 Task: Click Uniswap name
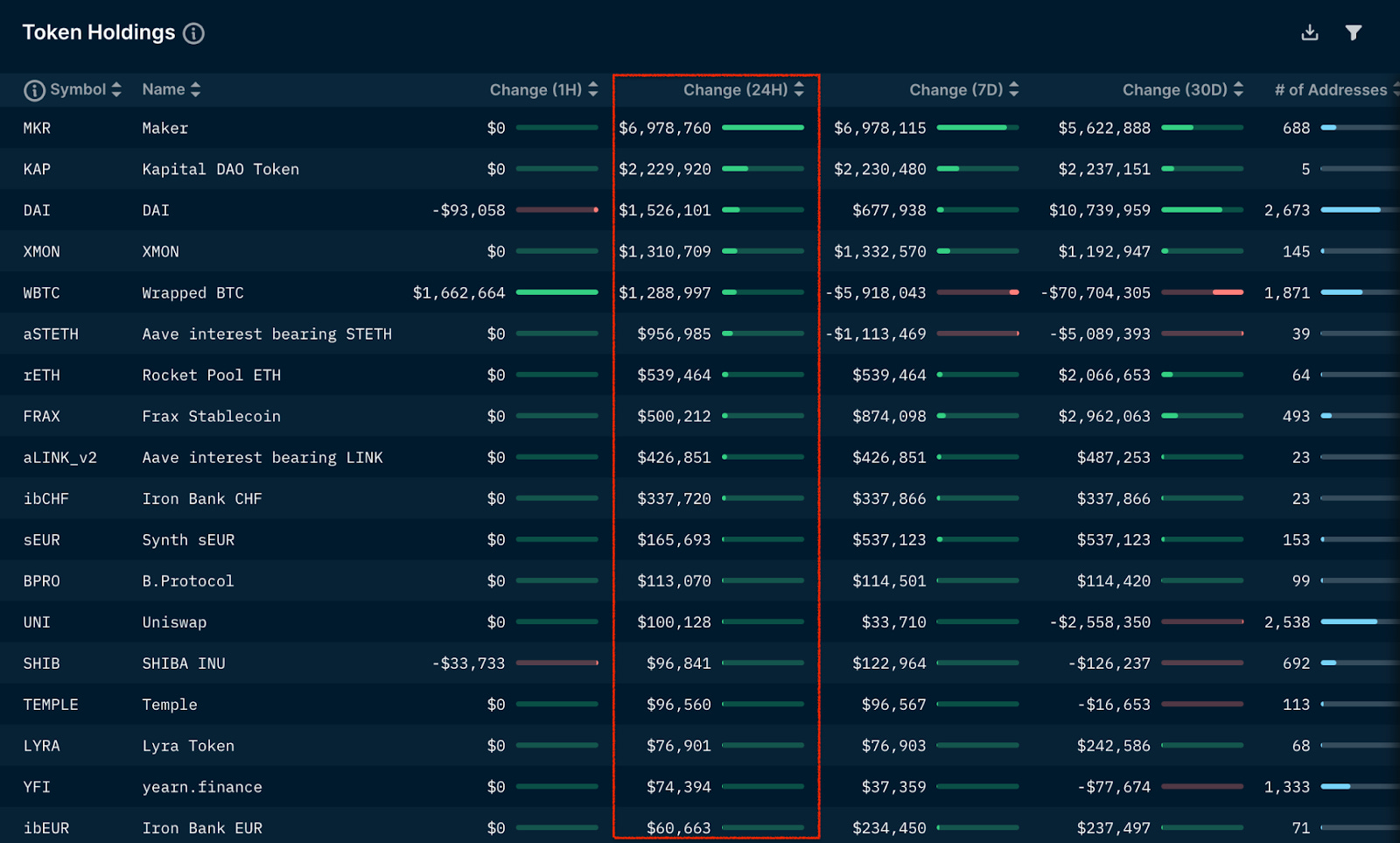click(174, 622)
